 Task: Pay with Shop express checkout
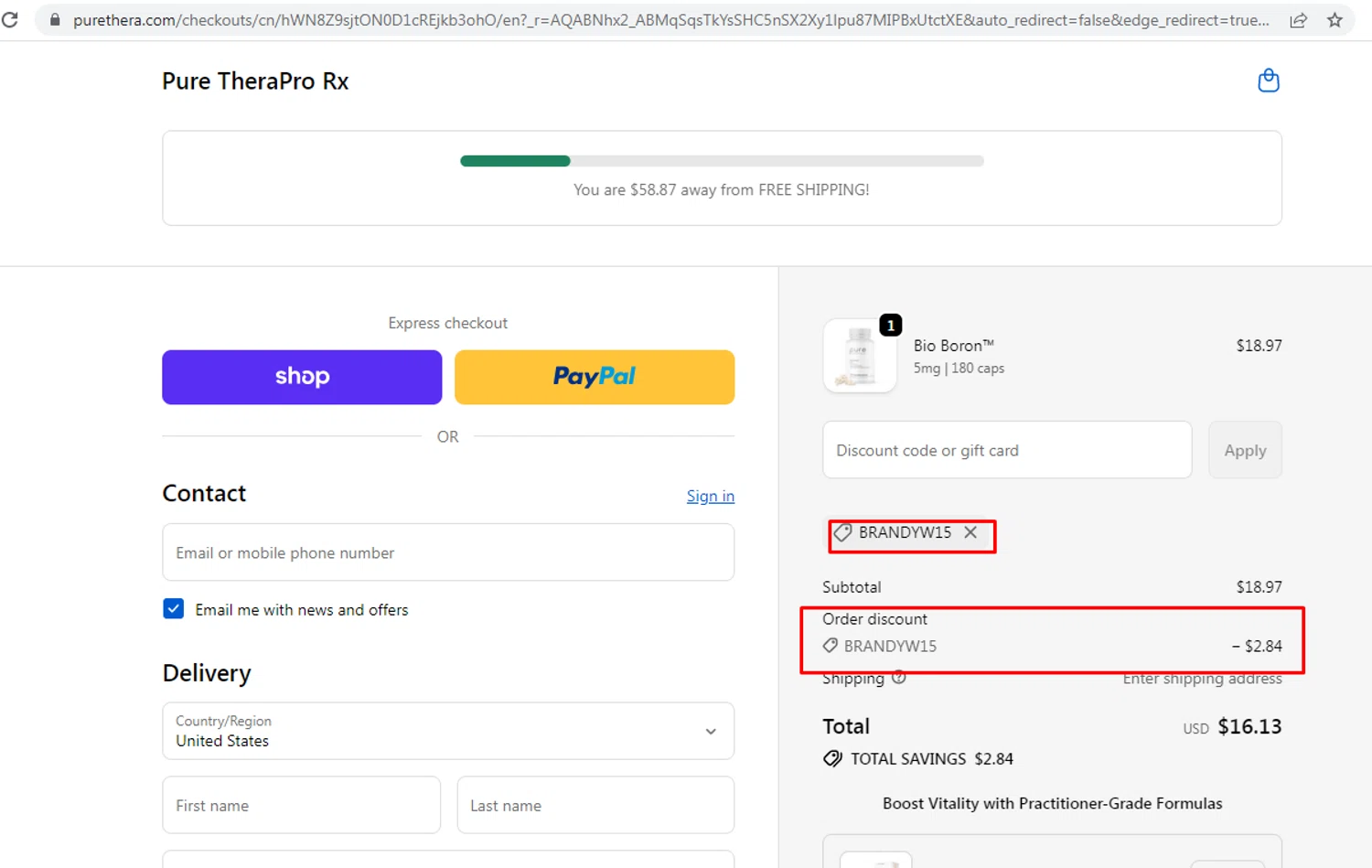pyautogui.click(x=302, y=377)
